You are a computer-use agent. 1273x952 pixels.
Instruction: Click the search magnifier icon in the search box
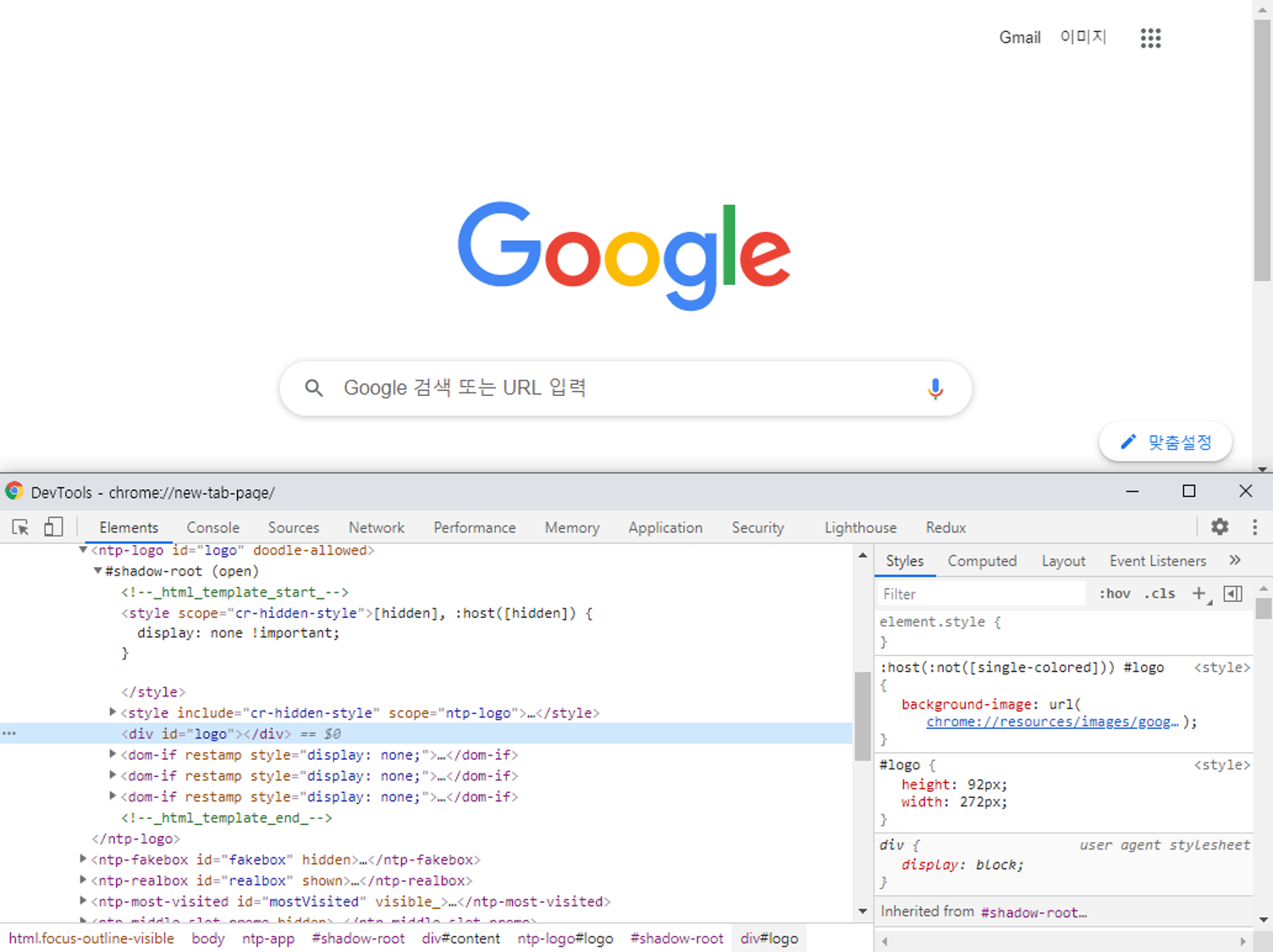point(314,388)
